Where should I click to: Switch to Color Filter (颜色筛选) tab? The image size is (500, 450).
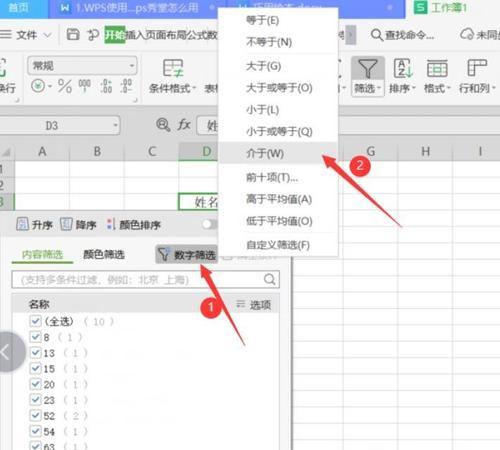104,255
